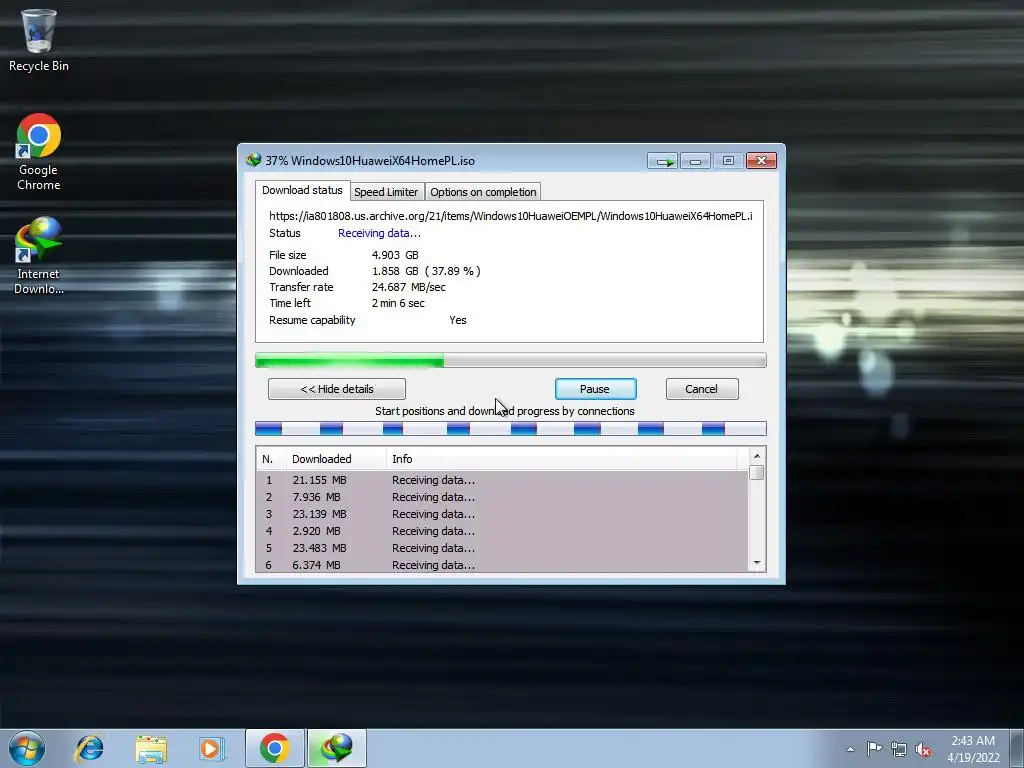Launch Internet Explorer from taskbar
This screenshot has height=768, width=1024.
point(89,748)
